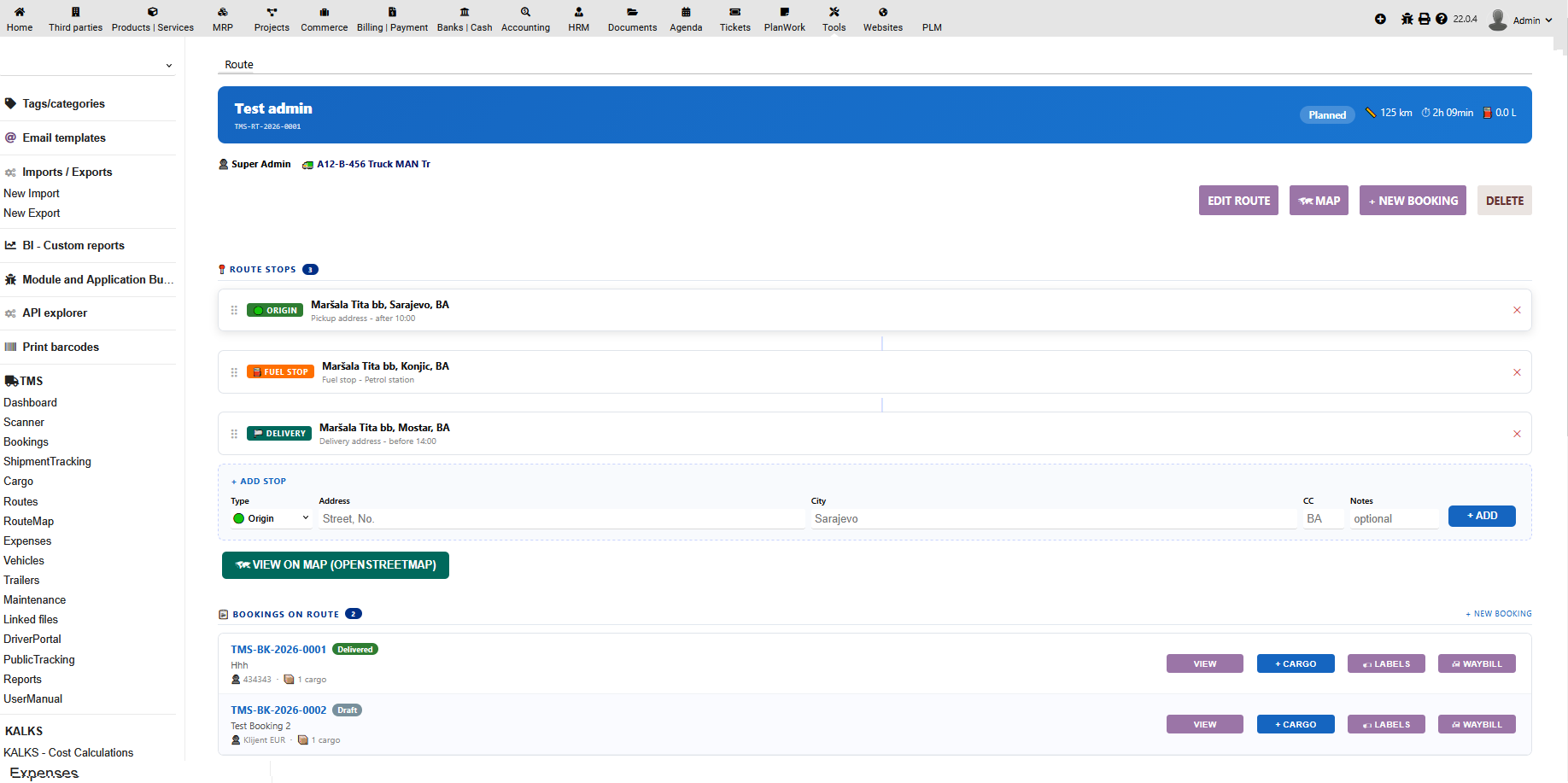Viewport: 1568px width, 783px height.
Task: Open the Websites globe icon
Action: (883, 12)
